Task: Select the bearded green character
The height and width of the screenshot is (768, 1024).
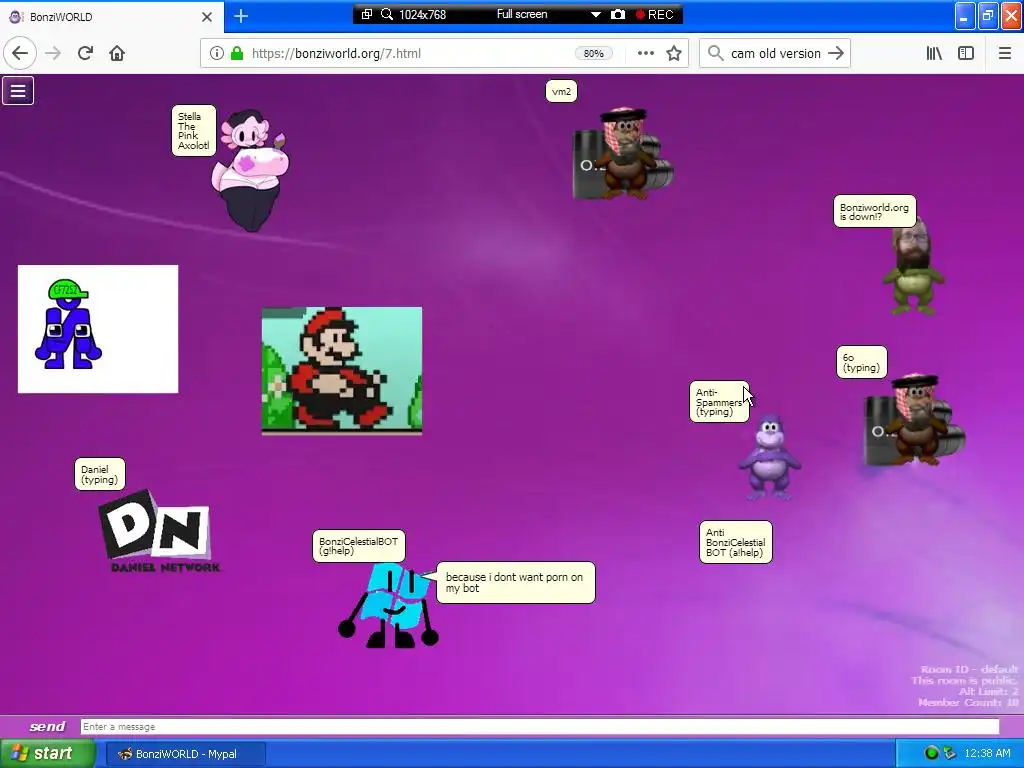Action: tap(913, 266)
